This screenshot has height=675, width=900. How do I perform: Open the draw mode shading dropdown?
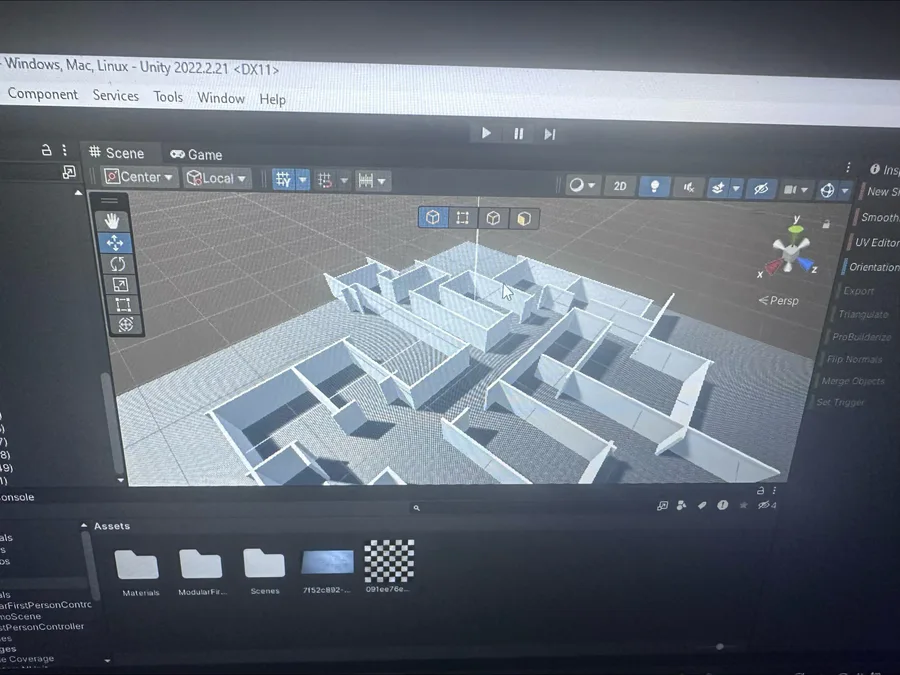coord(583,185)
